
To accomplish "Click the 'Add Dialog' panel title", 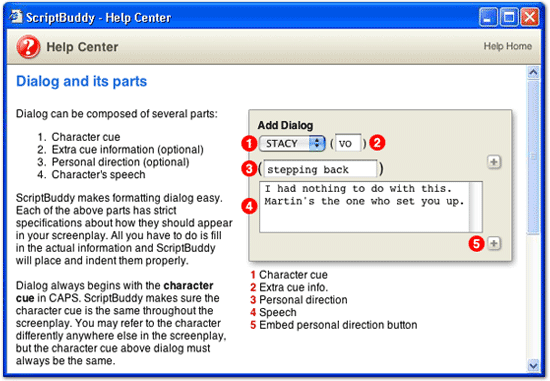I will pos(285,125).
